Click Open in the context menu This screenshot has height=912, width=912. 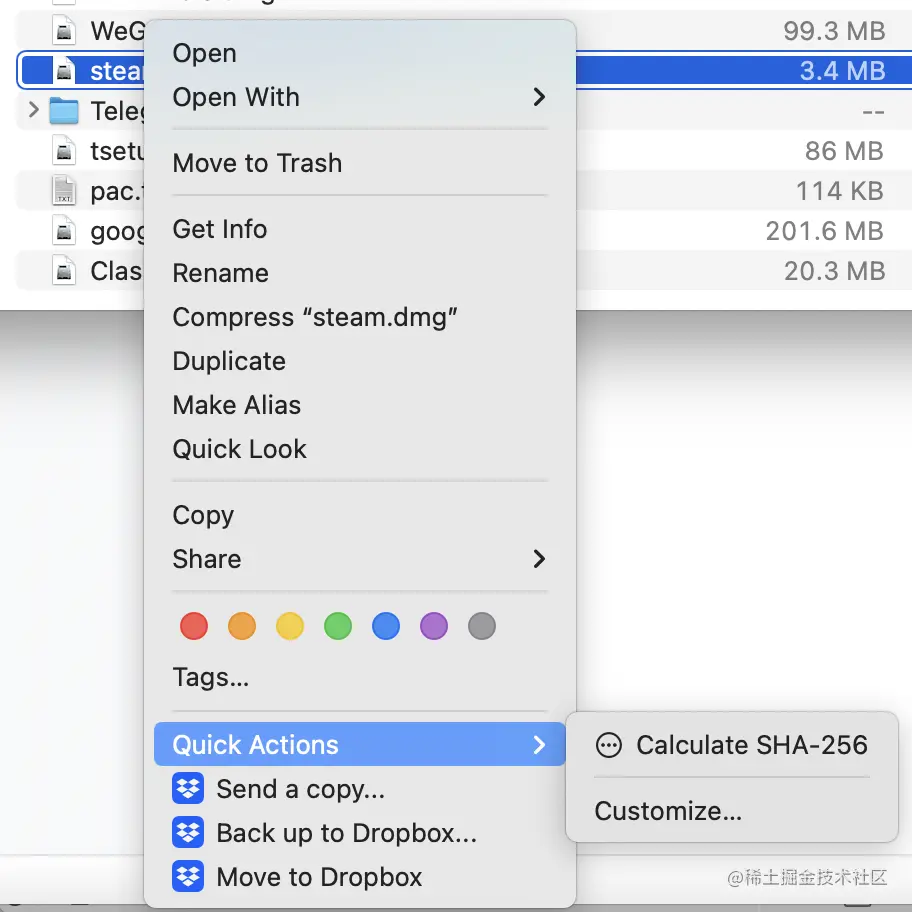pos(204,54)
